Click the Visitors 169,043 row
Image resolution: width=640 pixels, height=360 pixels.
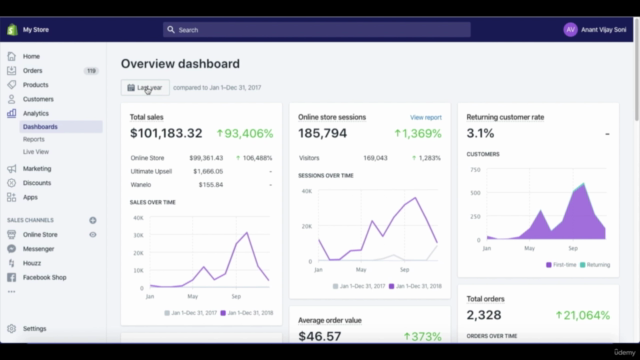[370, 158]
